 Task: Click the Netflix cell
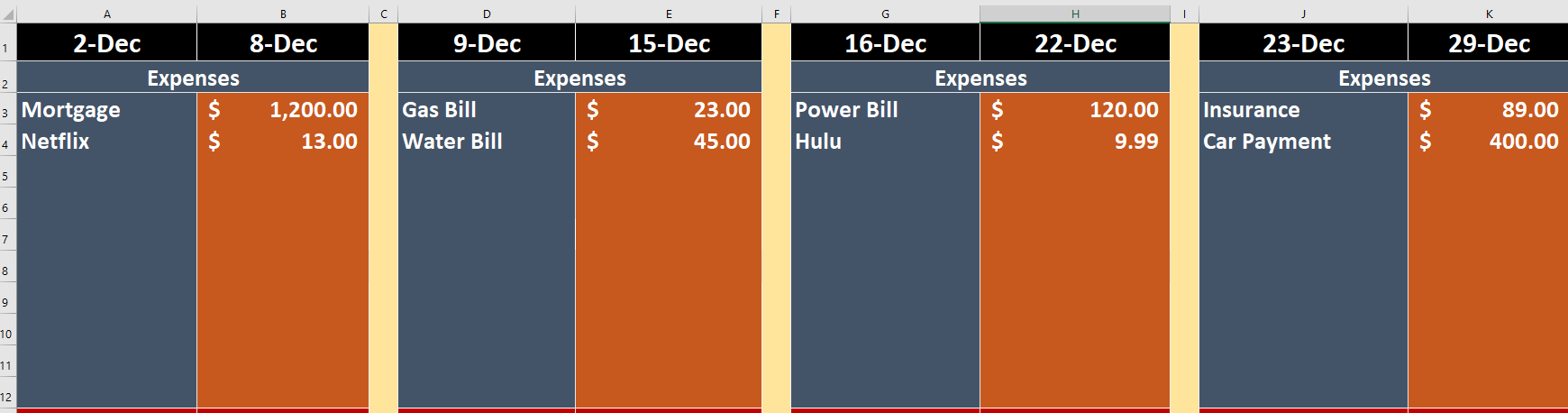point(107,141)
